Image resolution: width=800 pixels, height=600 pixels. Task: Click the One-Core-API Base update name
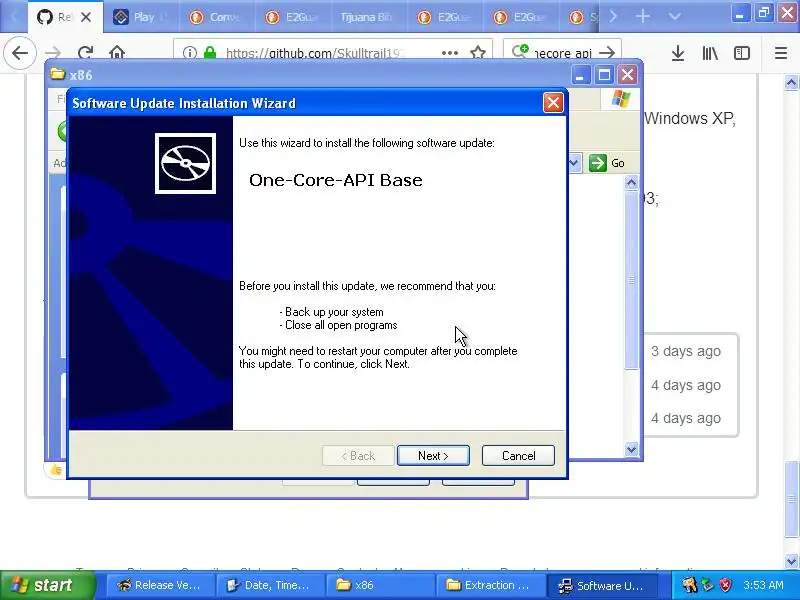(335, 180)
